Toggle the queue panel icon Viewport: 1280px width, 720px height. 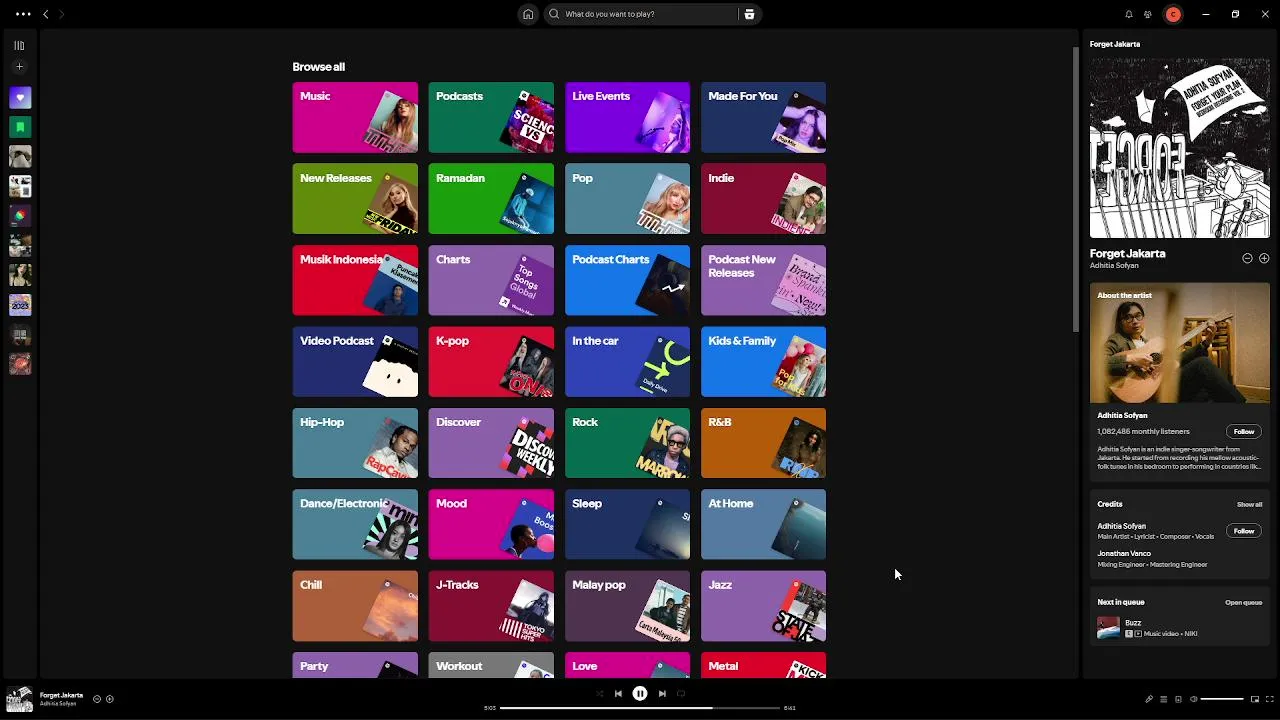point(1163,699)
